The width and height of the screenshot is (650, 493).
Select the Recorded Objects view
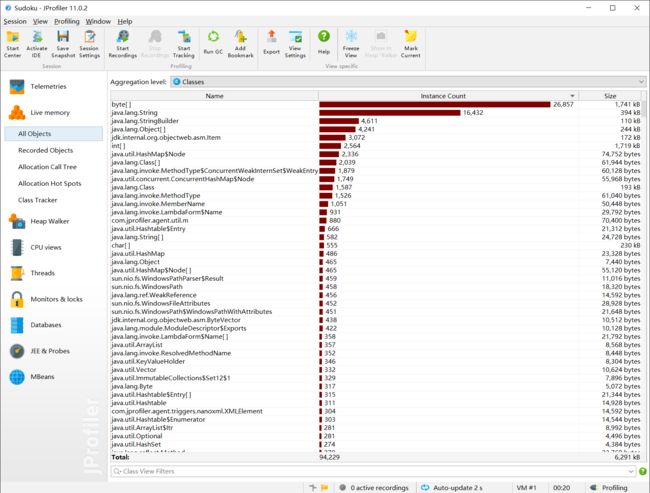[x=46, y=151]
